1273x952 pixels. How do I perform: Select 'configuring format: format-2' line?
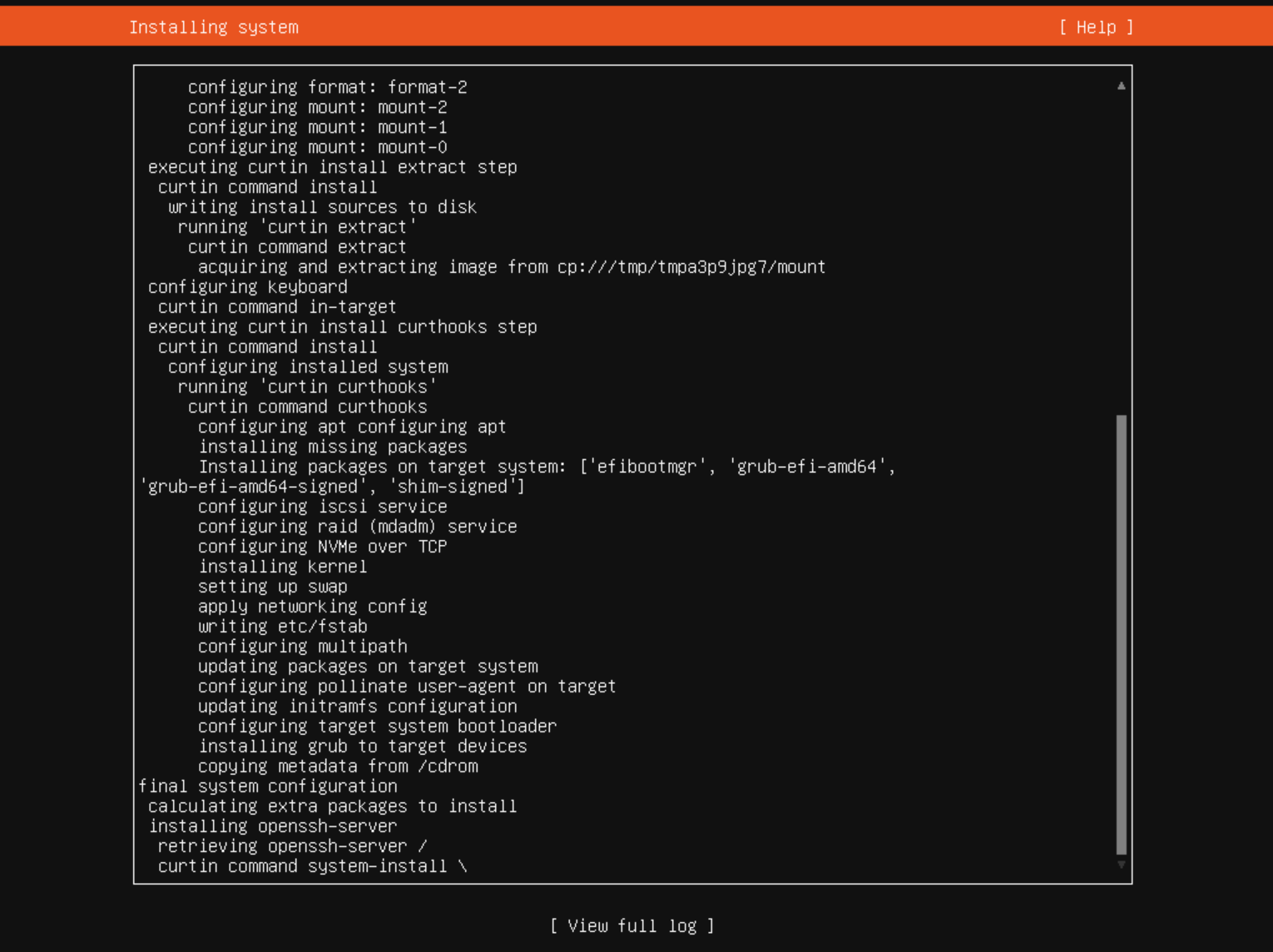[x=327, y=87]
